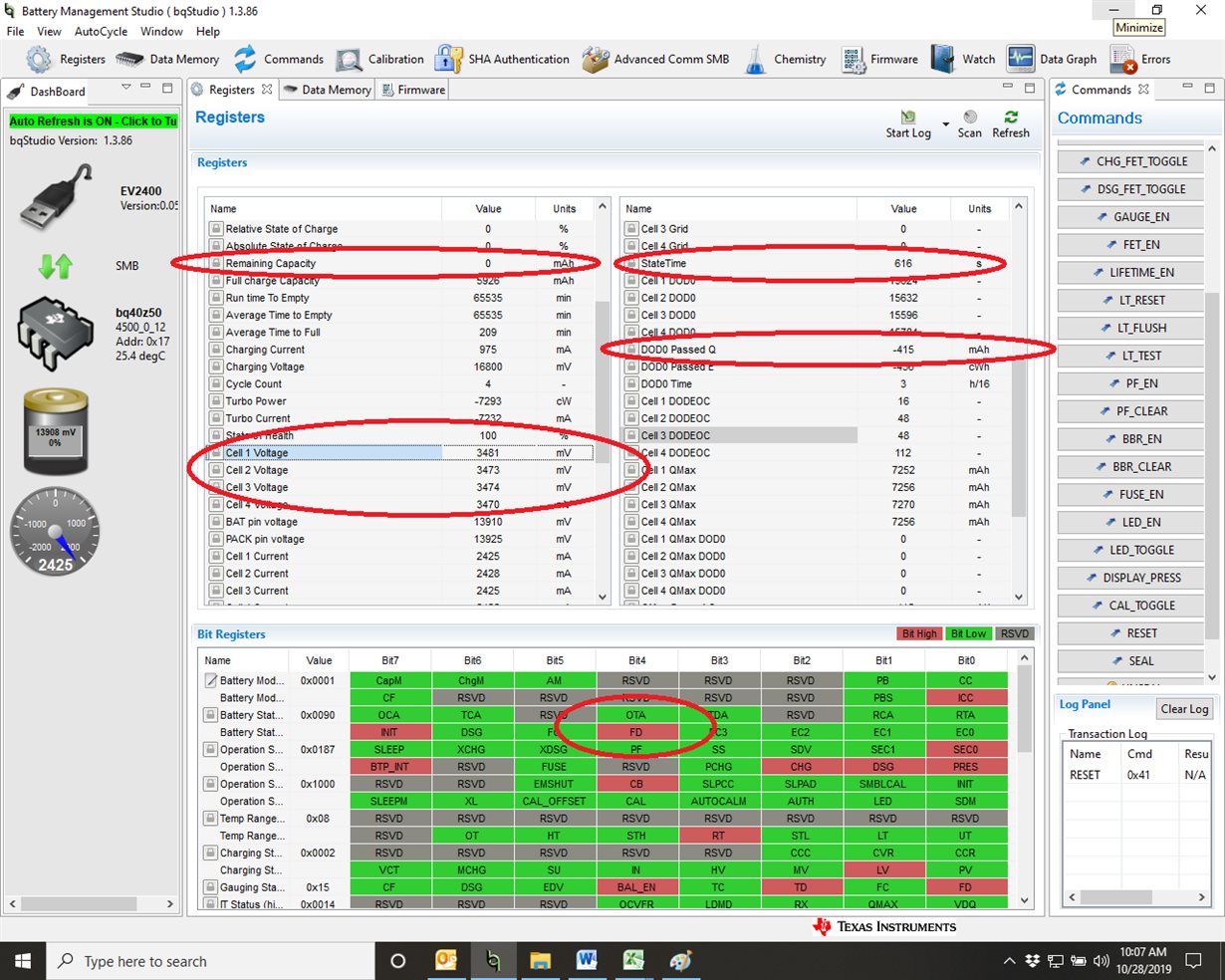
Task: Open the Help menu
Action: tap(208, 31)
